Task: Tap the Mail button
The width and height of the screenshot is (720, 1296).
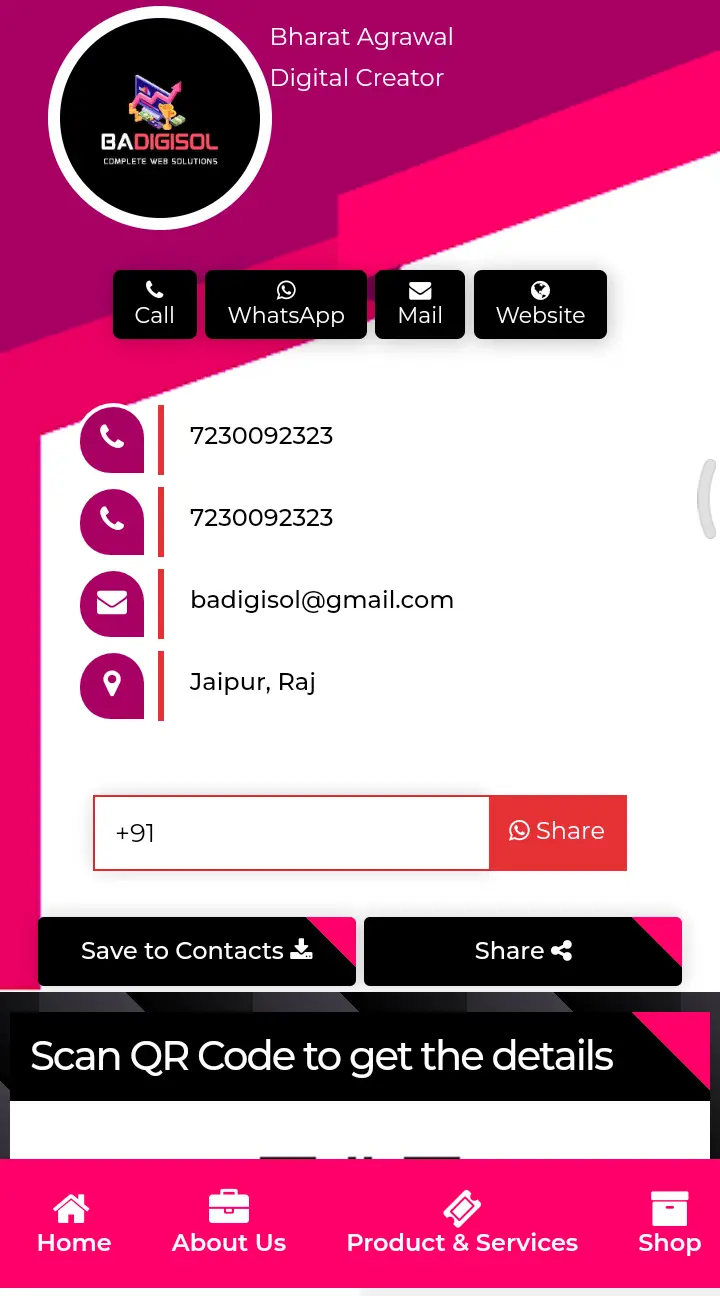Action: pos(420,304)
